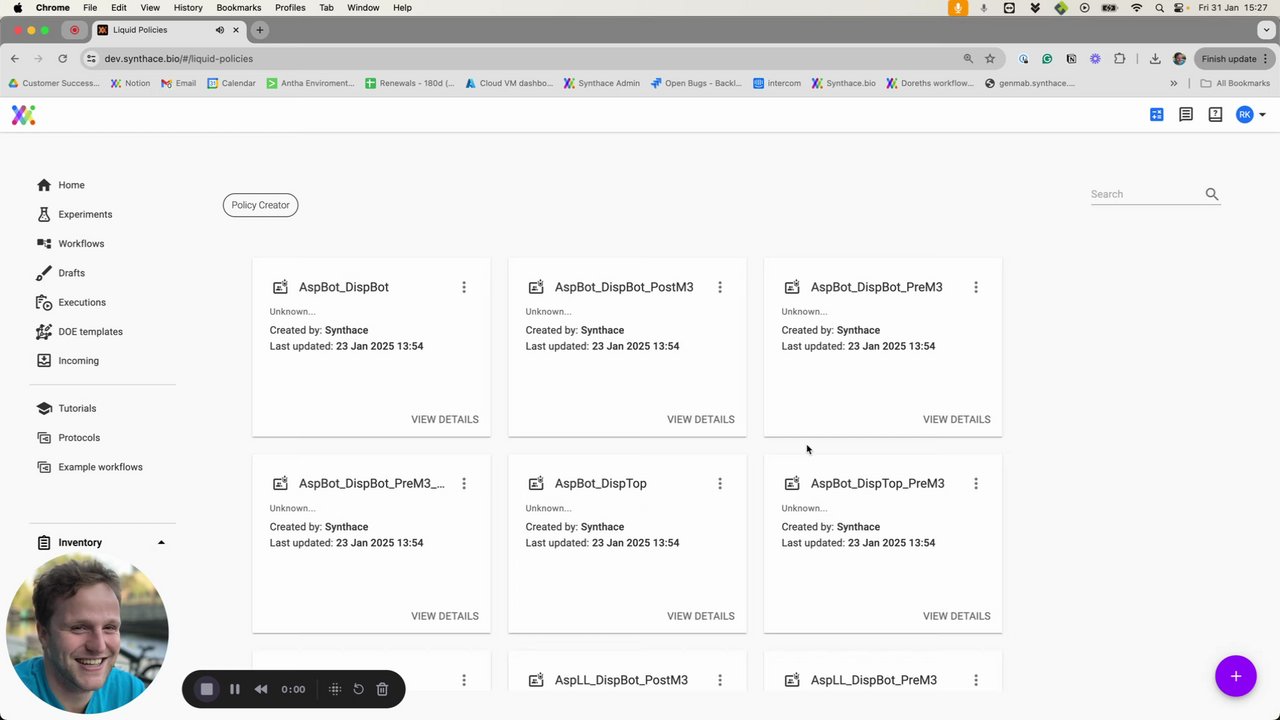View details of AspBot_DispBot
Screen dimensions: 1280x720
click(445, 419)
